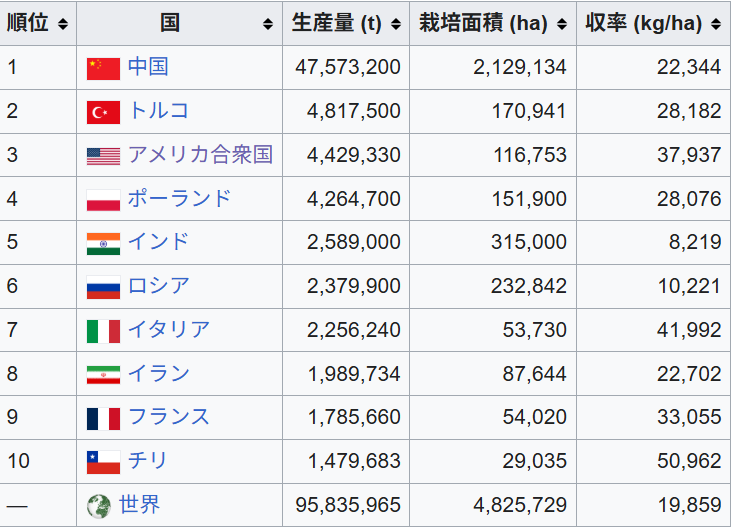Viewport: 731px width, 528px height.
Task: Click the France flag icon
Action: 103,418
